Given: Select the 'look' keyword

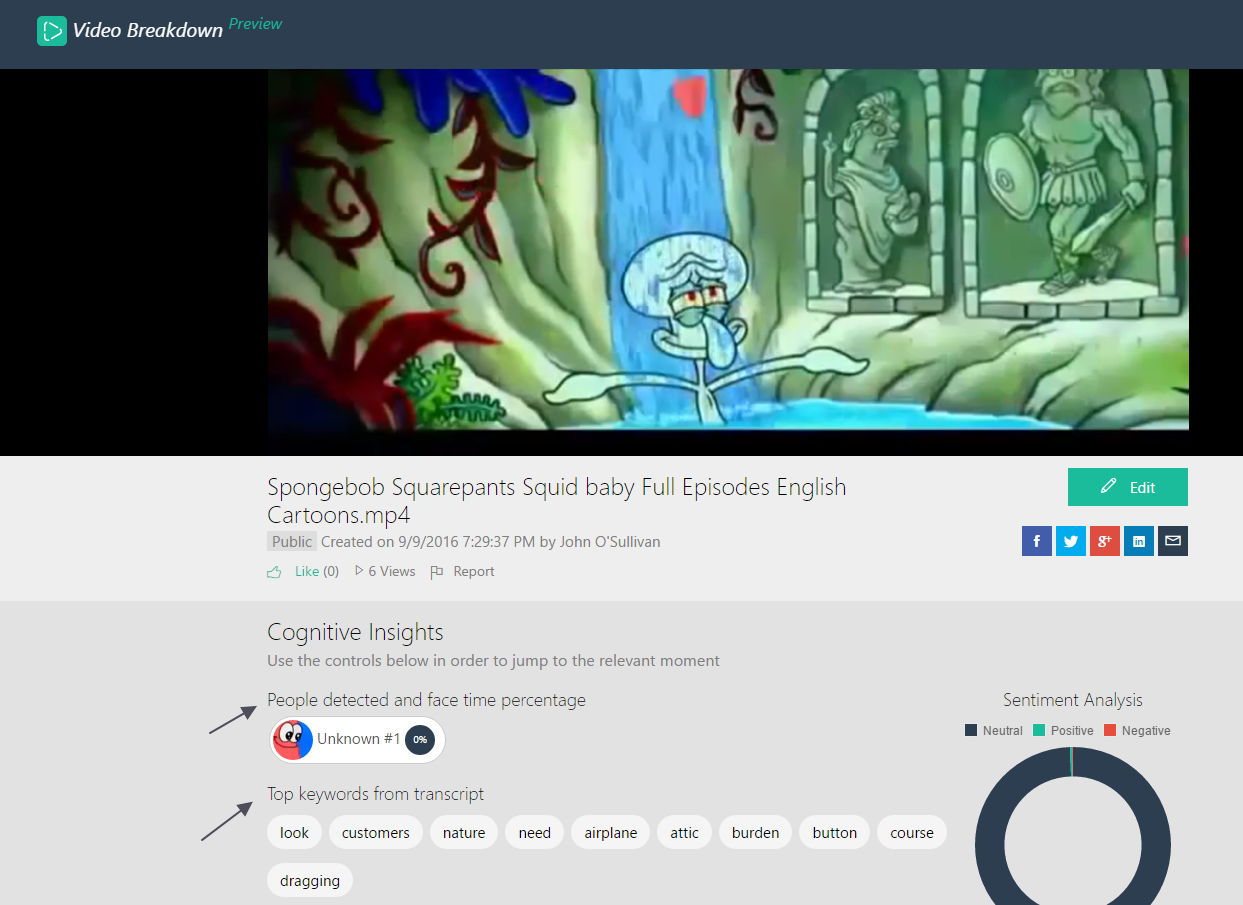Looking at the screenshot, I should 294,832.
